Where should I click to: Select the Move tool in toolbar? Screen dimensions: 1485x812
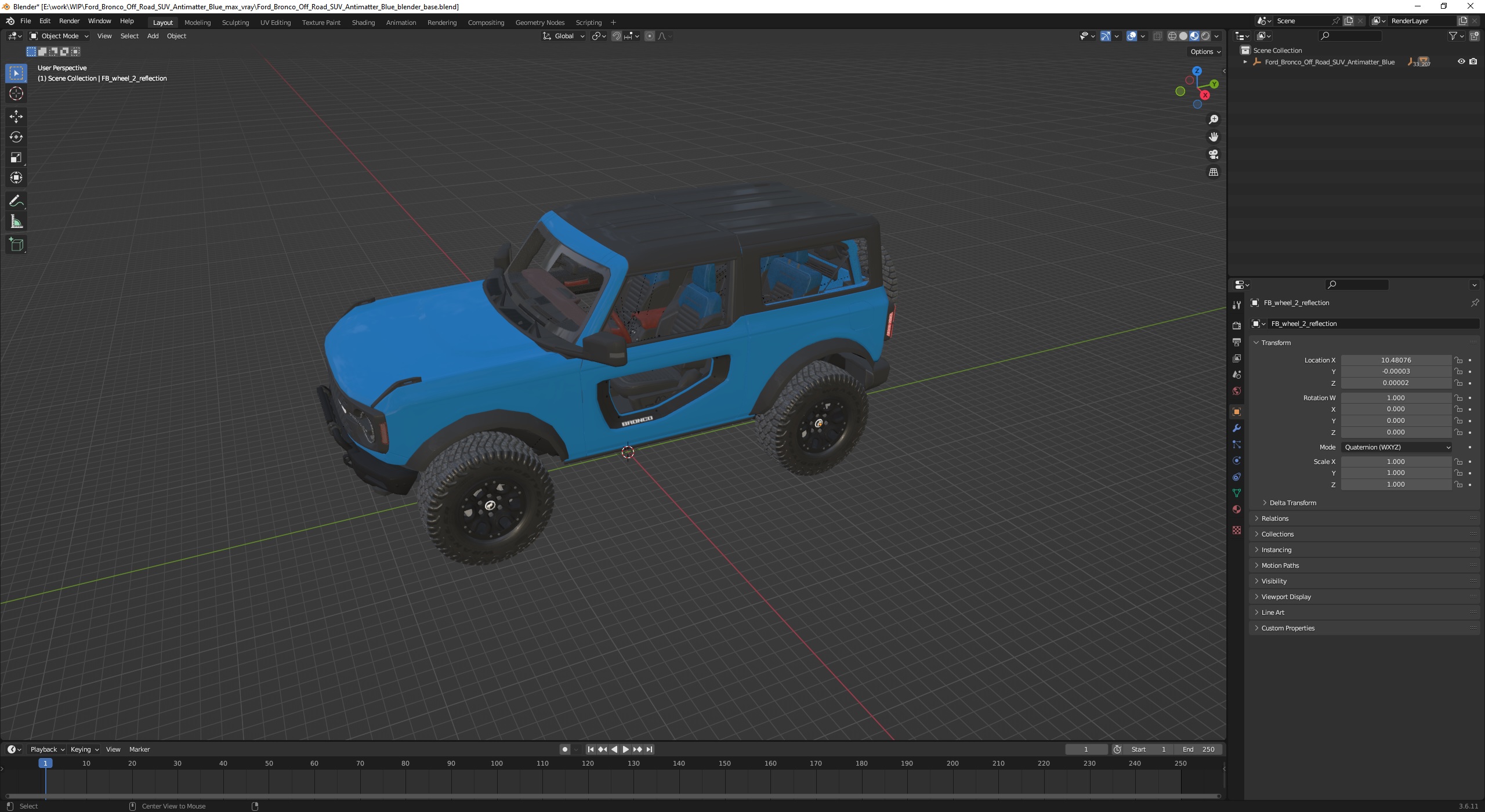click(x=16, y=117)
